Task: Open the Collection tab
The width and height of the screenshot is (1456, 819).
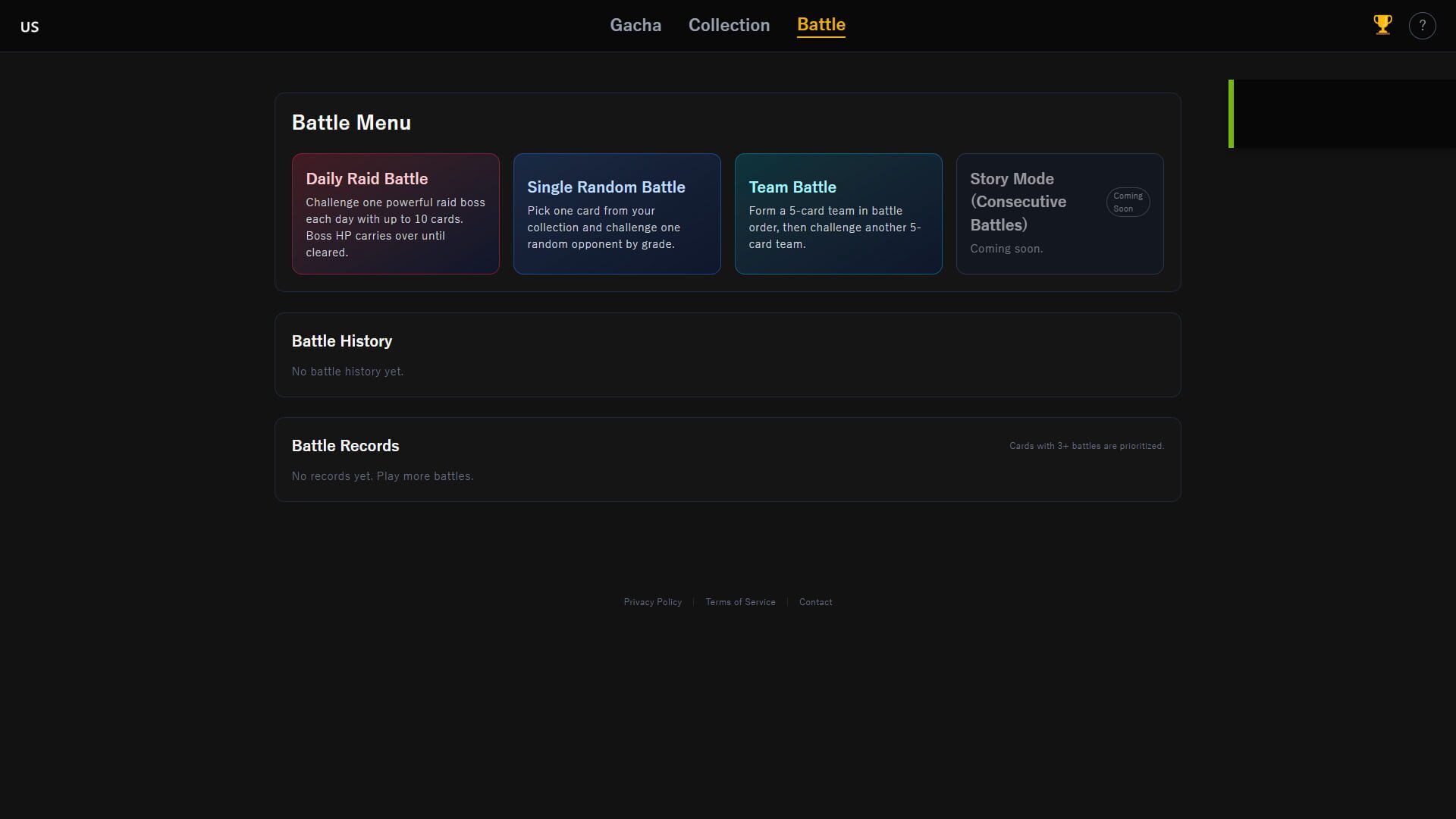Action: click(729, 25)
